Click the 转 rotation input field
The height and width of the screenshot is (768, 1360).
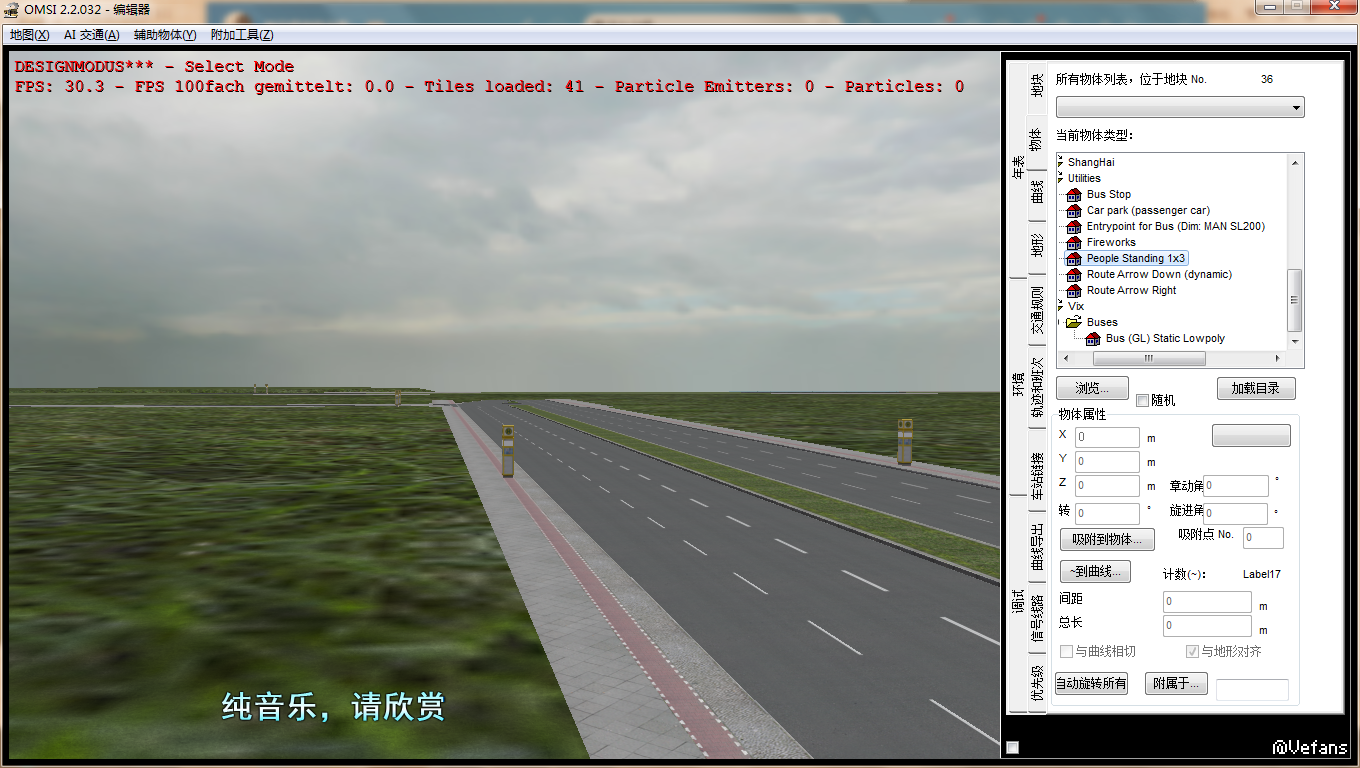[1107, 513]
